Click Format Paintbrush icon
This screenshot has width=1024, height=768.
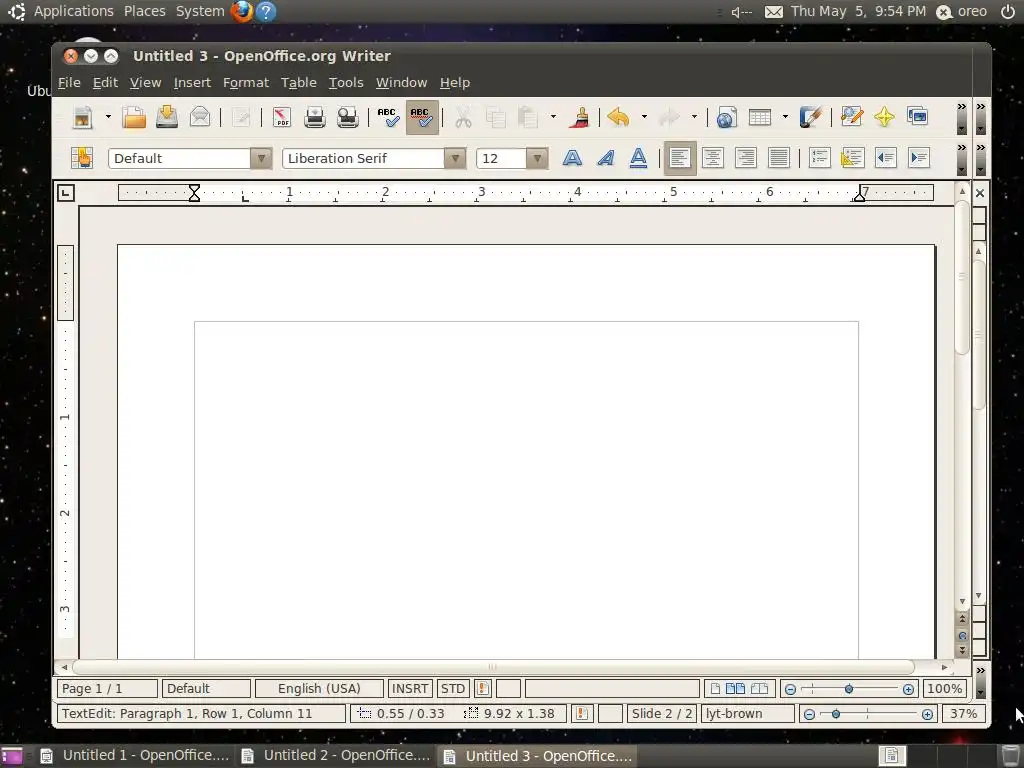(x=579, y=118)
